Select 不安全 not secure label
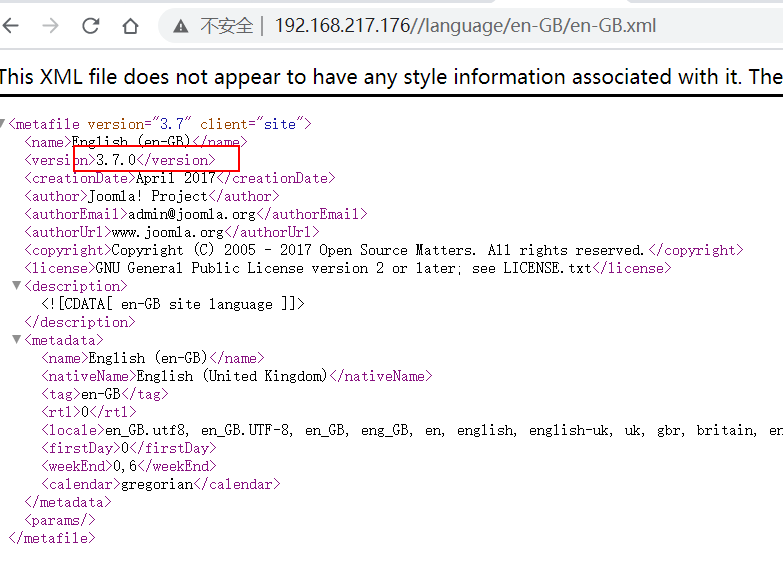The width and height of the screenshot is (783, 567). click(227, 25)
